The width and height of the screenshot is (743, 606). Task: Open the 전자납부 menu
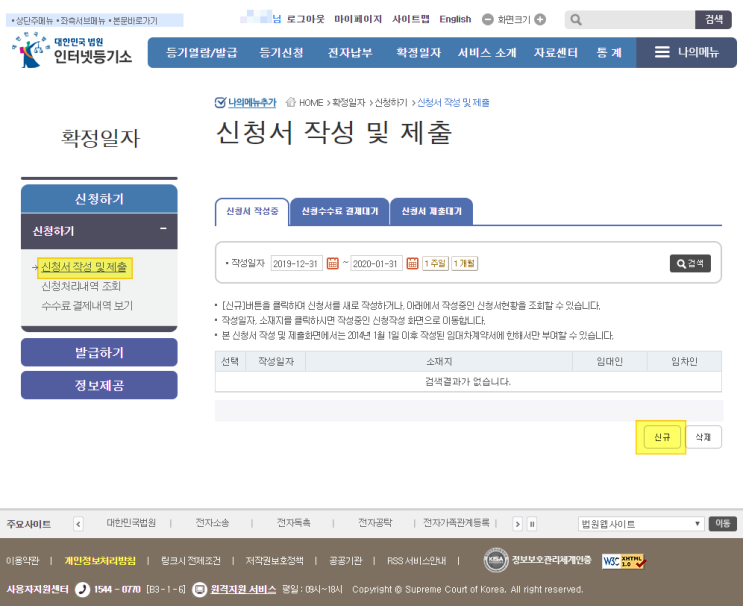tap(350, 53)
